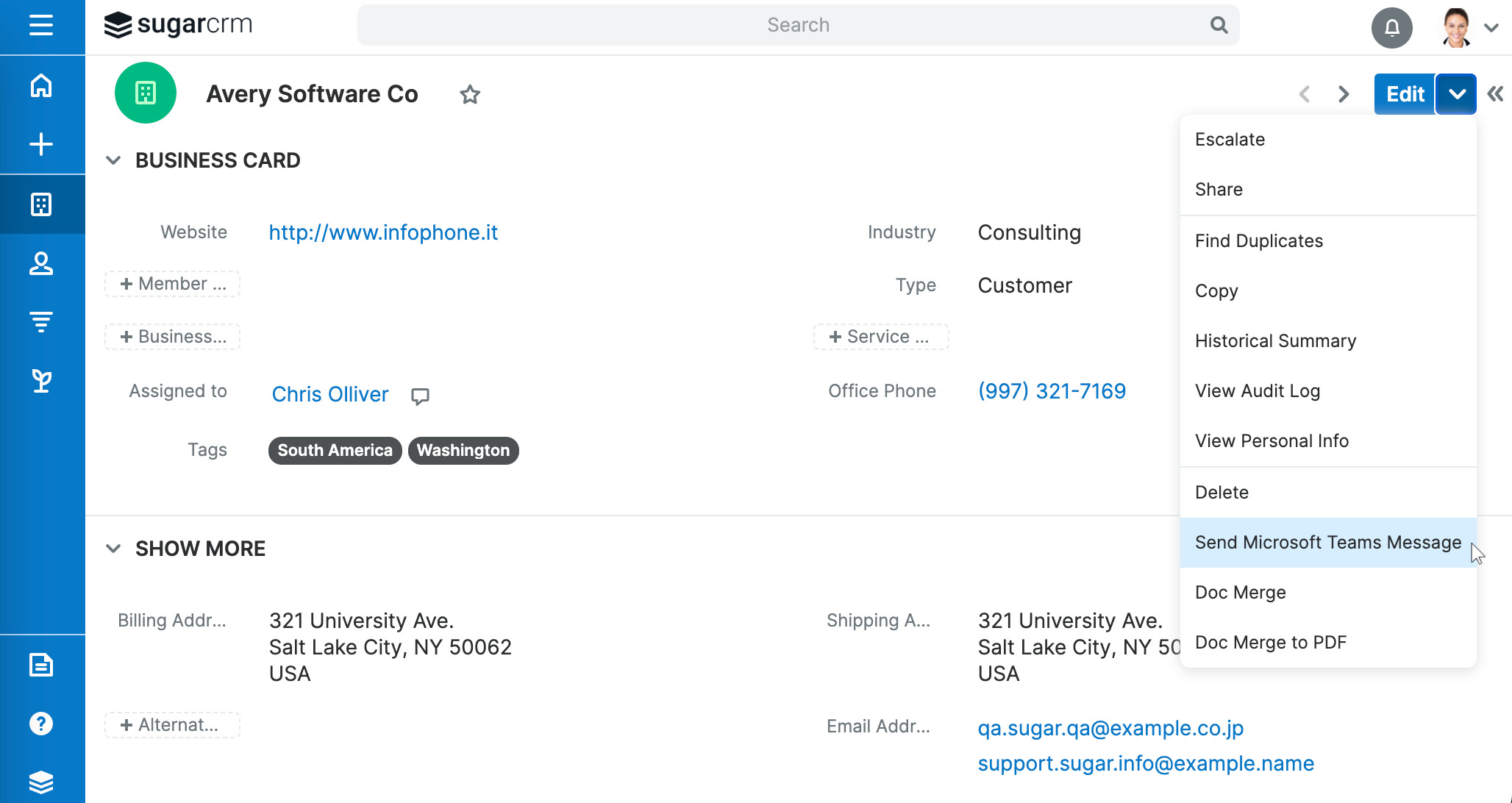
Task: Collapse the panel using the double-chevron toggle
Action: click(x=1495, y=93)
